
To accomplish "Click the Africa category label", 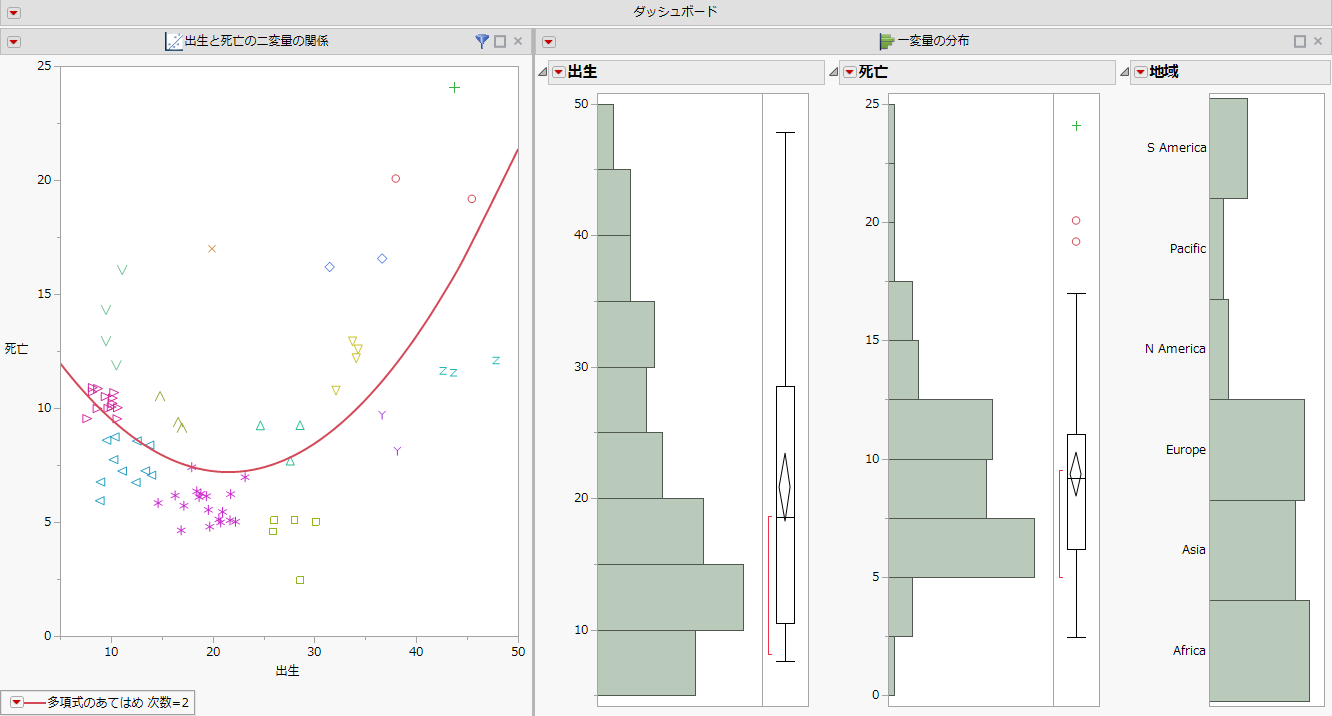I will point(1189,651).
